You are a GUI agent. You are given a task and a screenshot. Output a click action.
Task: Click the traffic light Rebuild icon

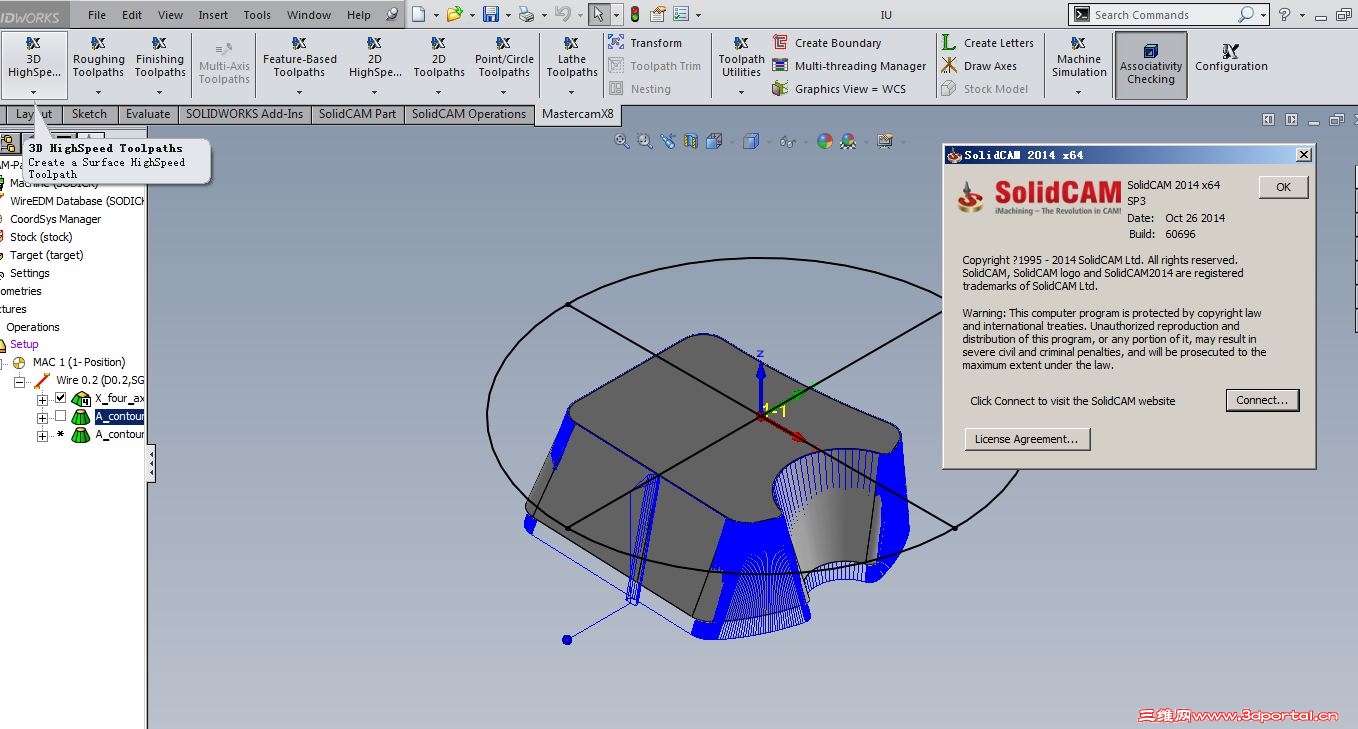coord(634,15)
